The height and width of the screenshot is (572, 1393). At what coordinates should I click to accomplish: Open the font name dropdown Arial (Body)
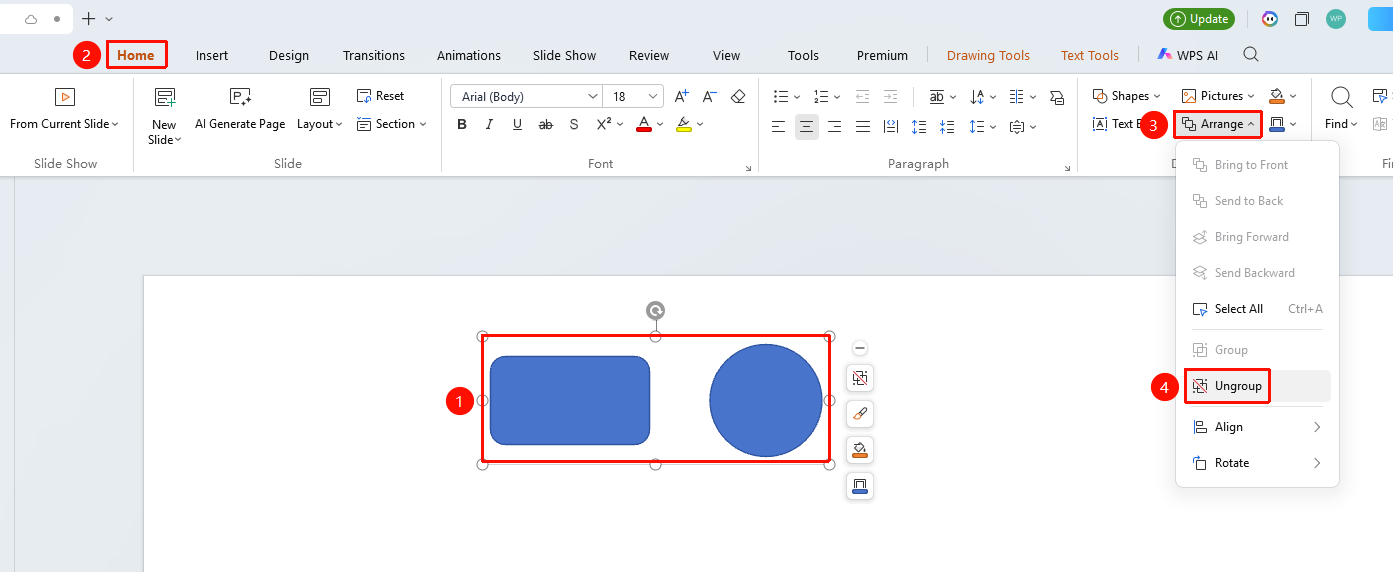(x=593, y=96)
